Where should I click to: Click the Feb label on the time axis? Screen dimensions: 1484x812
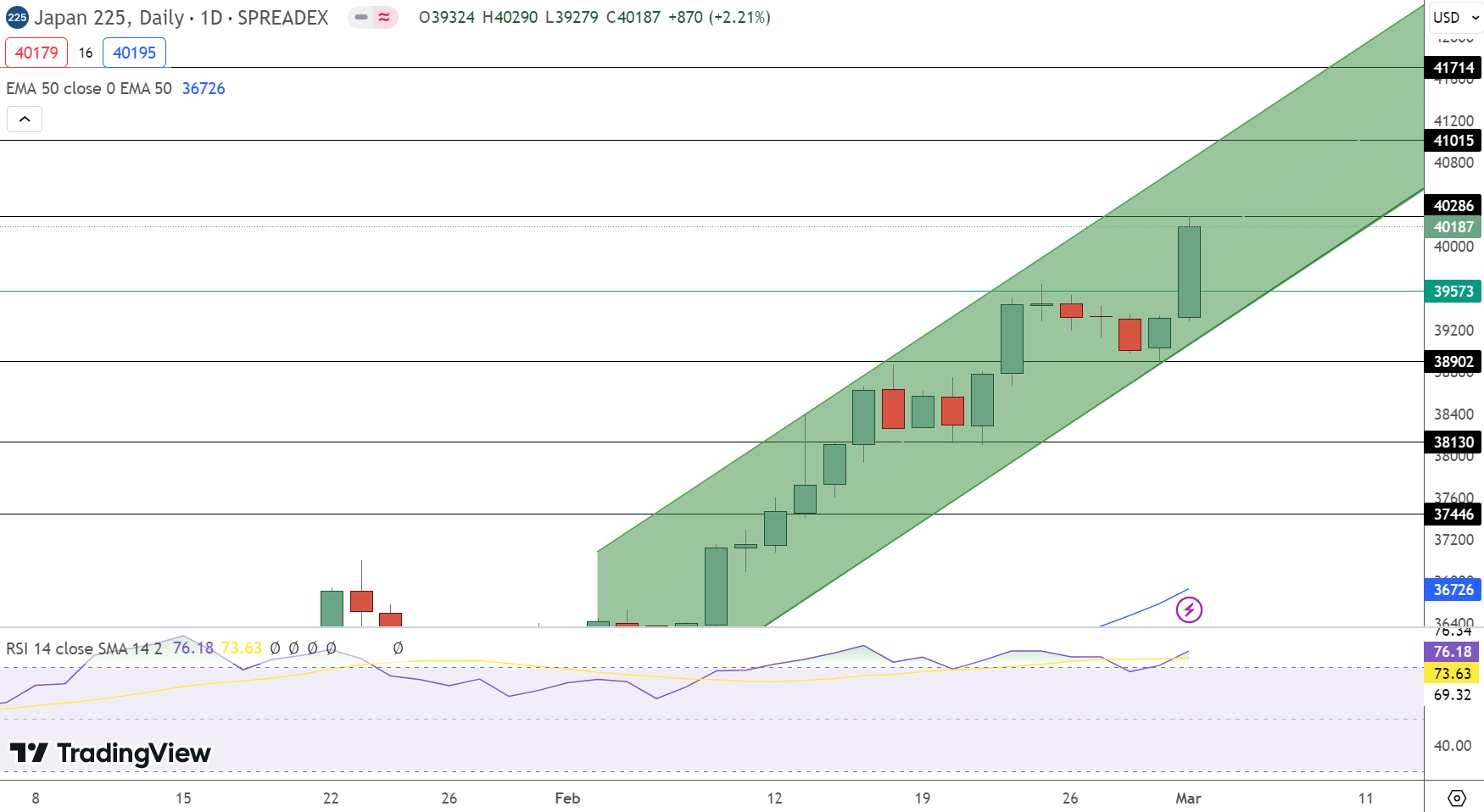(567, 798)
